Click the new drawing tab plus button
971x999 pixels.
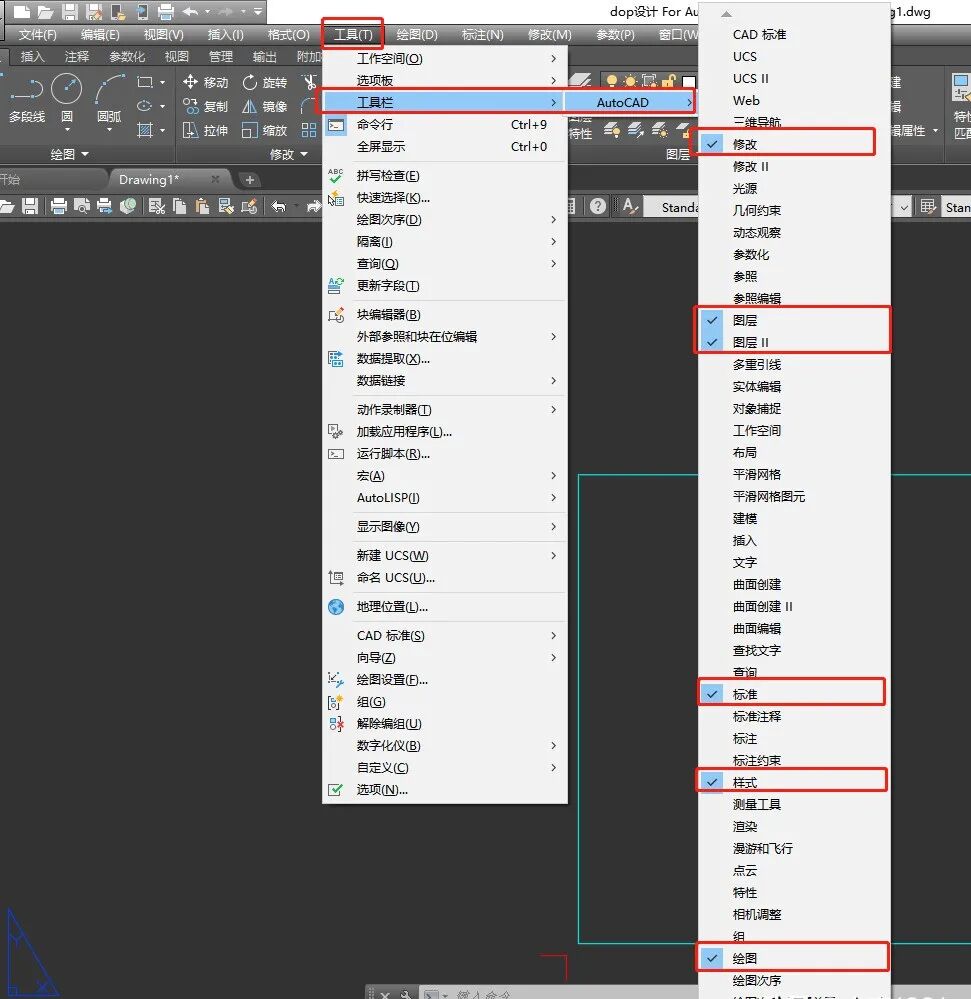[x=250, y=180]
